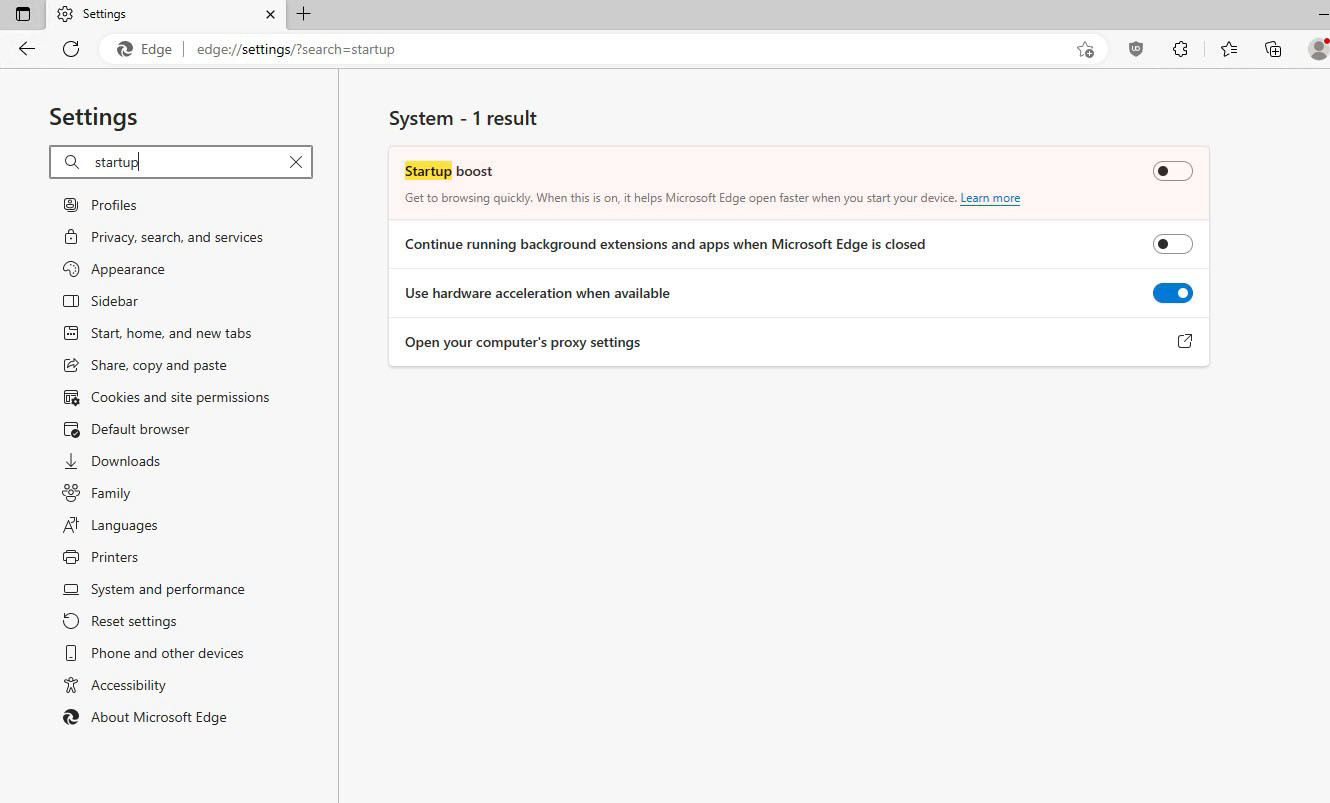Click the Start, home, new tabs icon

[71, 333]
